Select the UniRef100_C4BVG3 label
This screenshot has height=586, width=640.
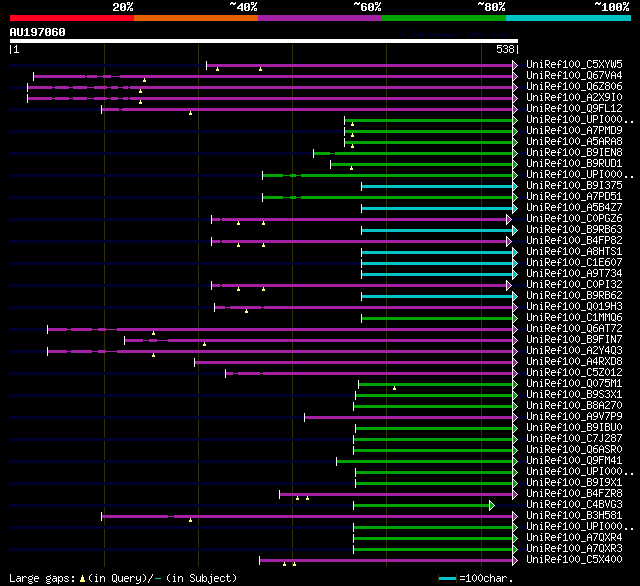click(x=574, y=505)
